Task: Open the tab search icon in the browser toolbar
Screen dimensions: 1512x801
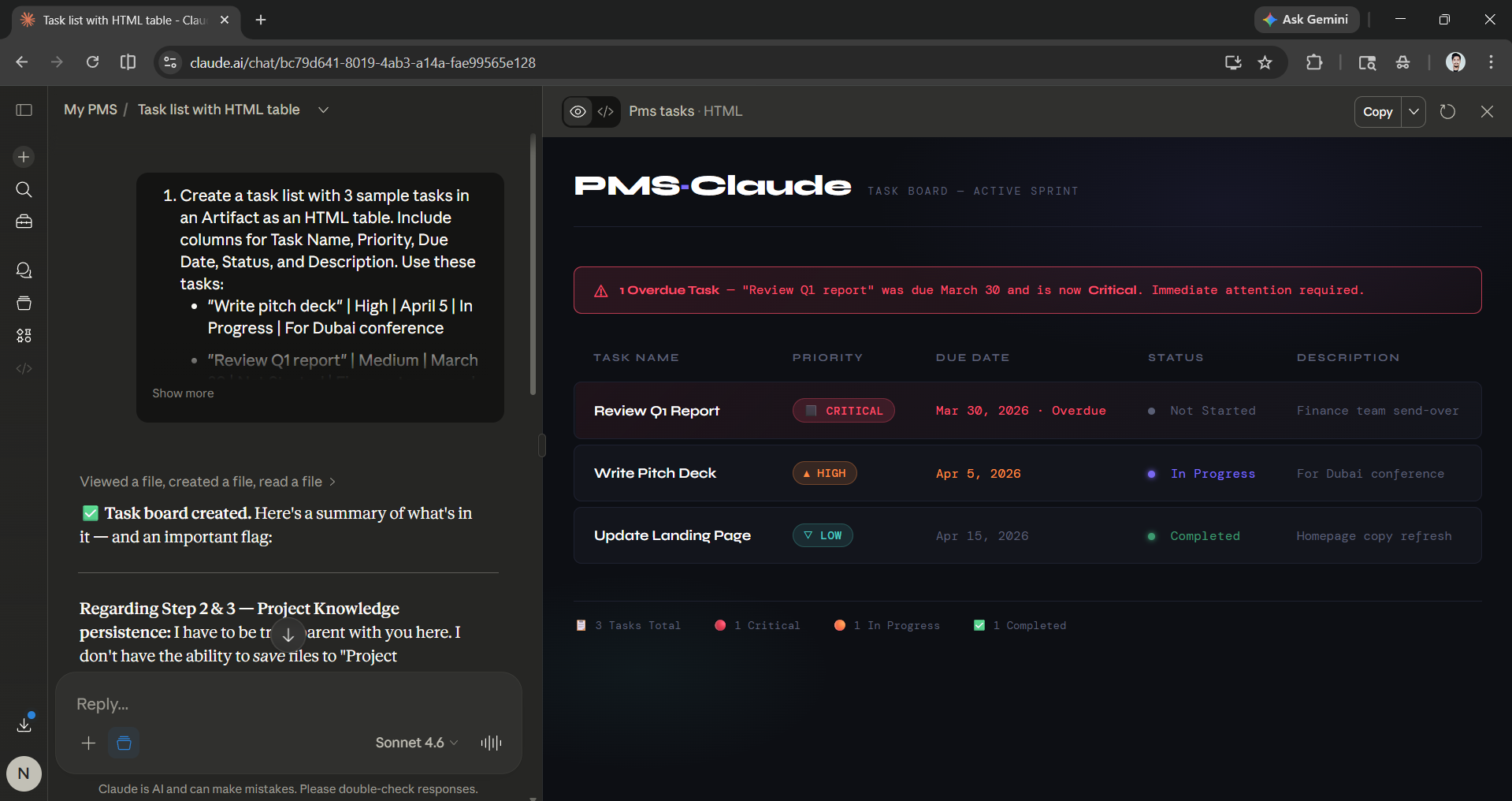Action: point(1367,62)
